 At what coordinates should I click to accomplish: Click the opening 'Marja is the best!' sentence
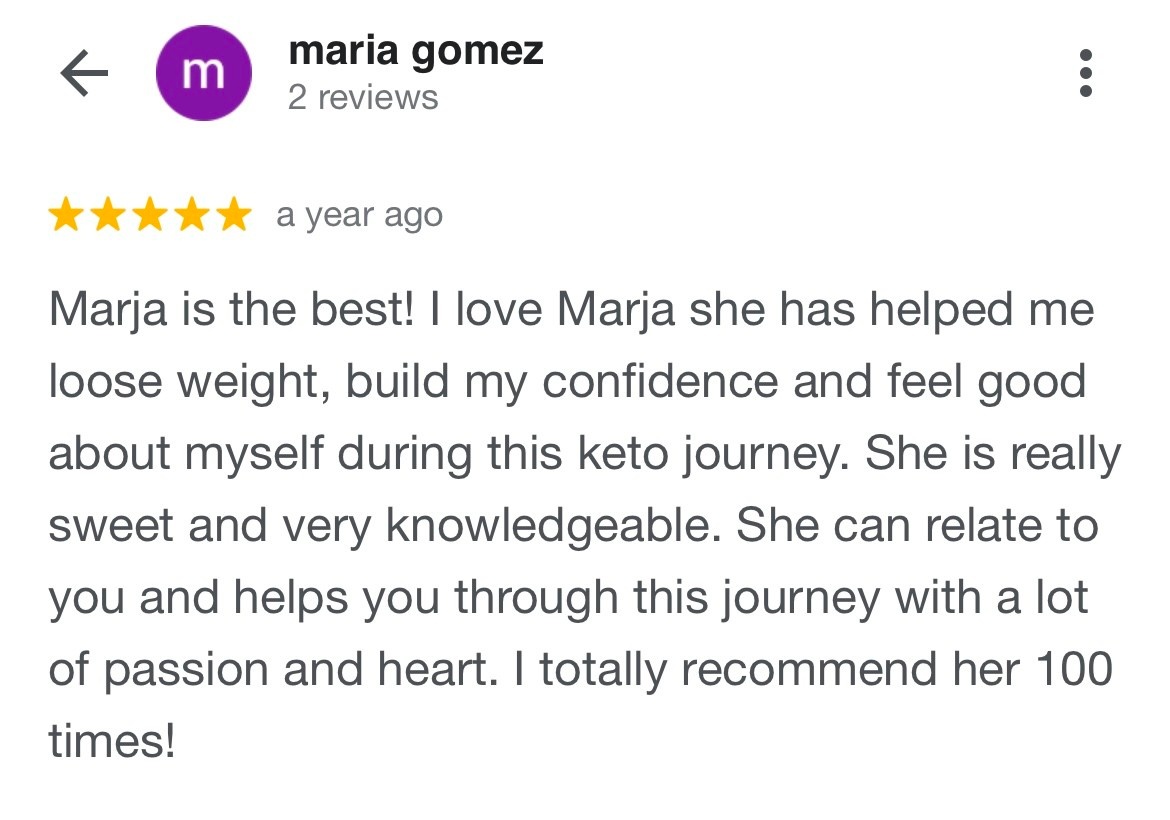[x=231, y=310]
